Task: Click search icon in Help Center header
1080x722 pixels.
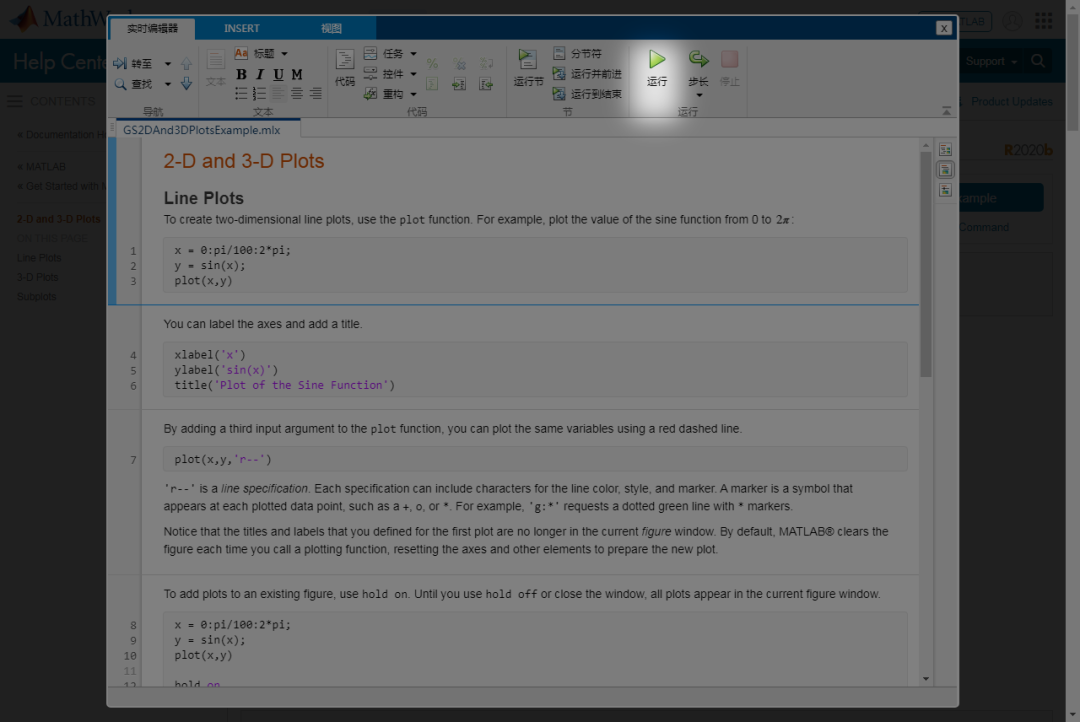Action: point(1038,61)
